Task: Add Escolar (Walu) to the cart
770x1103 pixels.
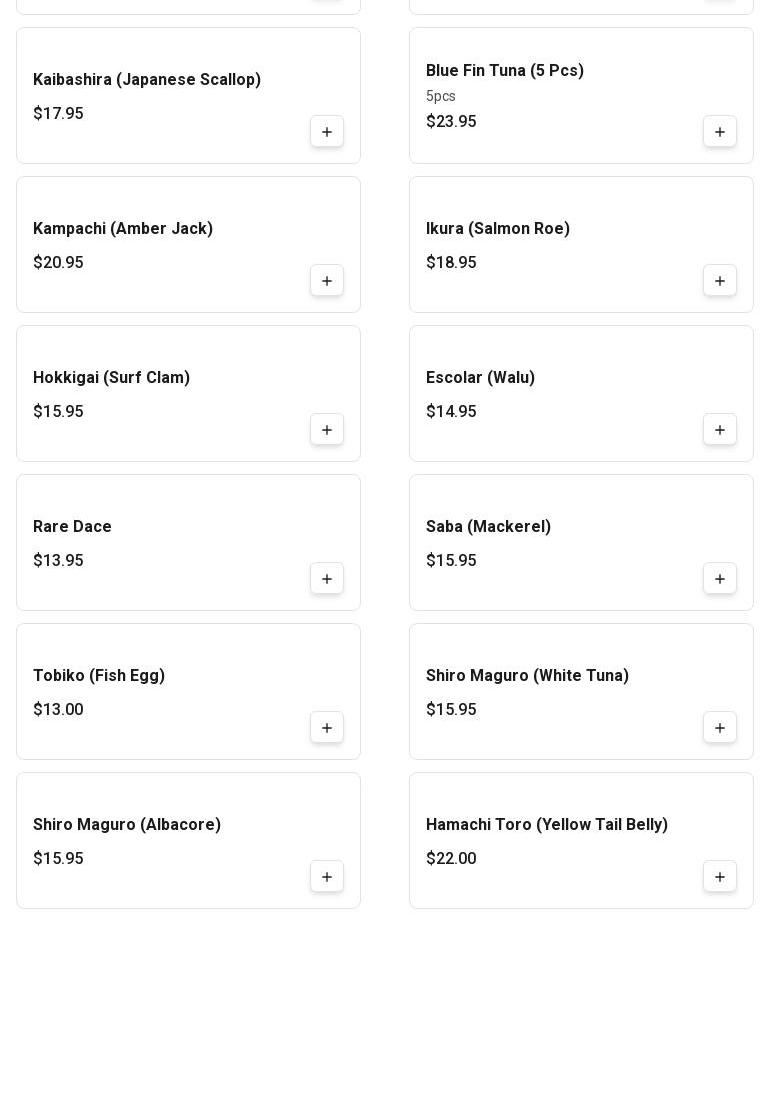Action: click(720, 430)
